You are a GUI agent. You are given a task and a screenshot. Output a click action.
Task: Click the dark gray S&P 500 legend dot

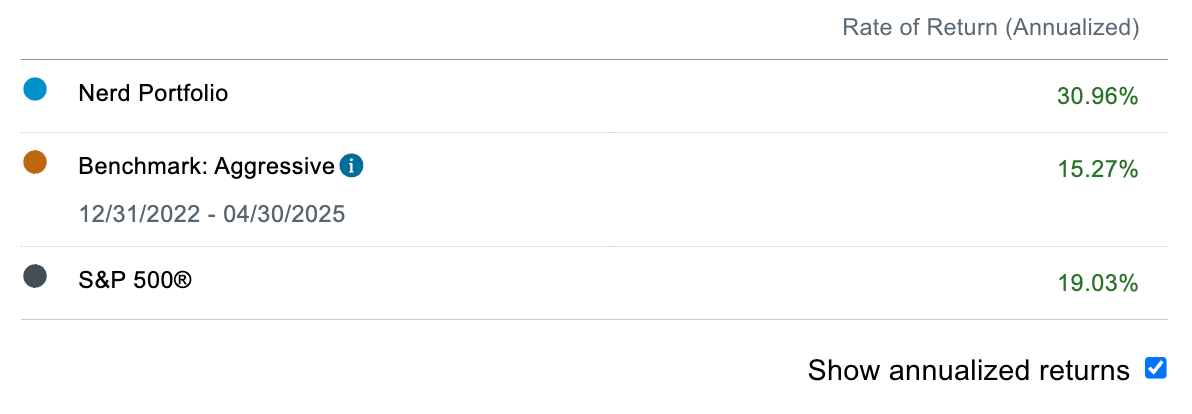[x=35, y=277]
